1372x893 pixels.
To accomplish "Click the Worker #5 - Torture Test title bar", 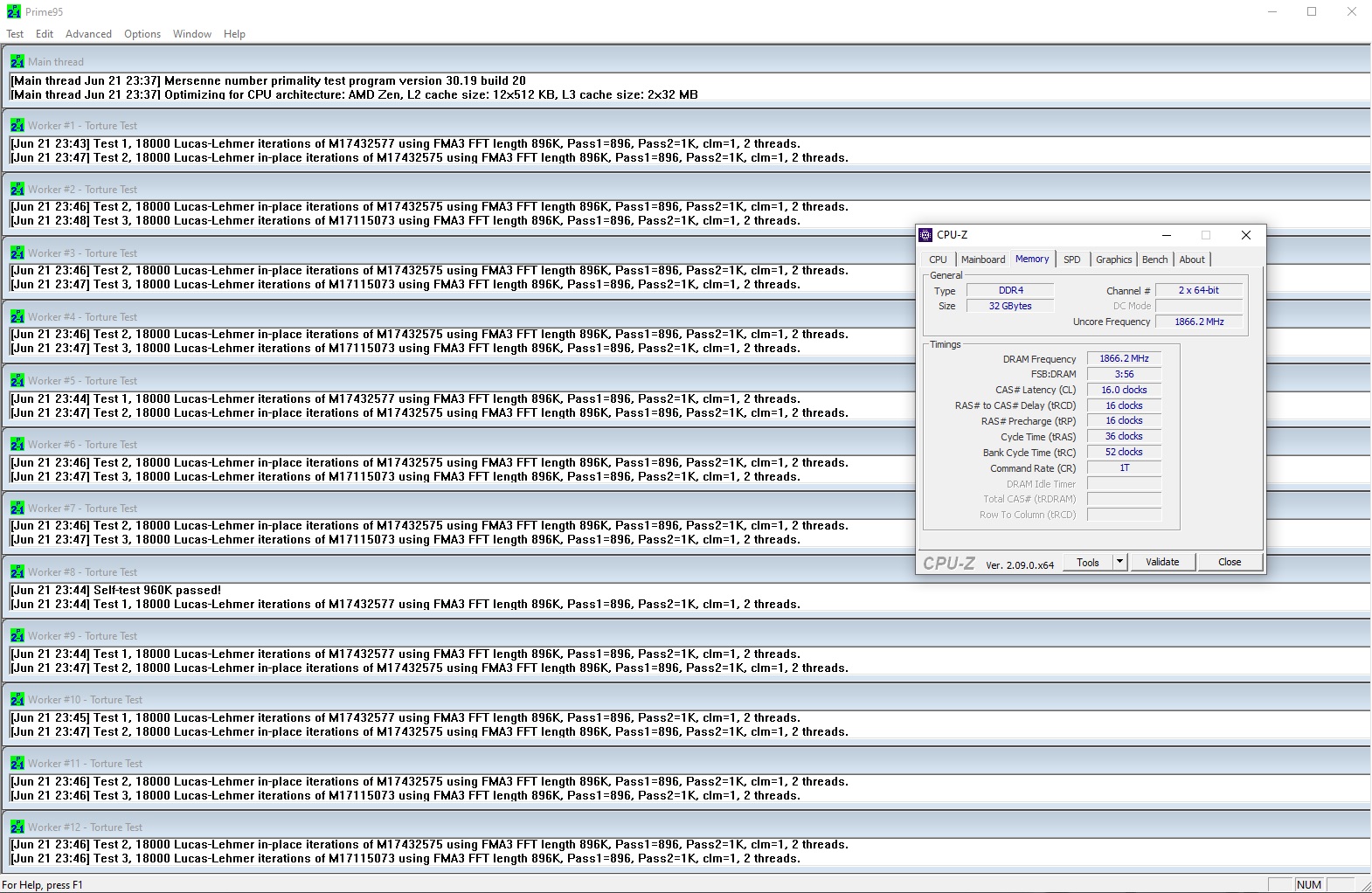I will [685, 380].
